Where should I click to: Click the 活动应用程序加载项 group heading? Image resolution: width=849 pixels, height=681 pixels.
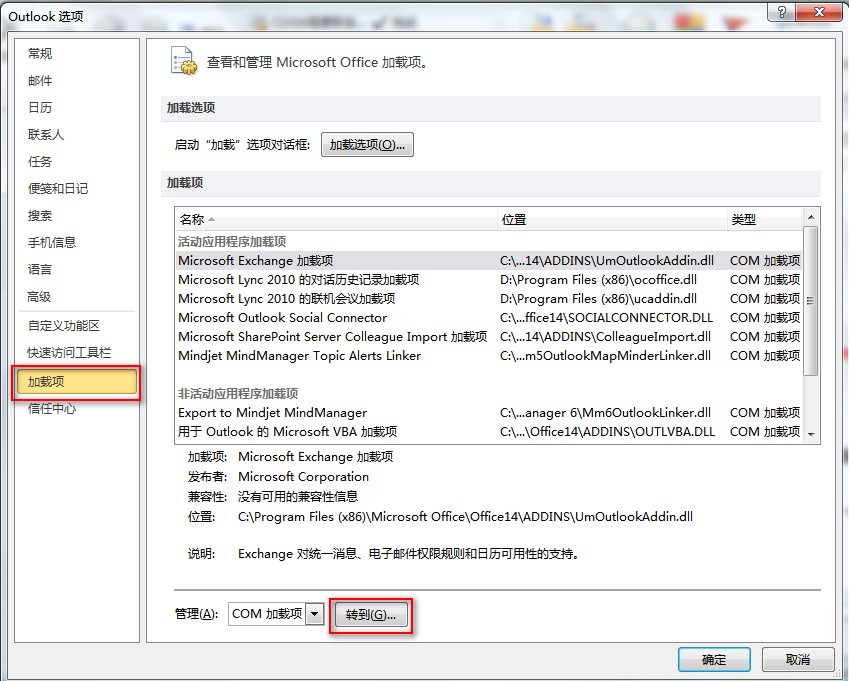tap(232, 241)
